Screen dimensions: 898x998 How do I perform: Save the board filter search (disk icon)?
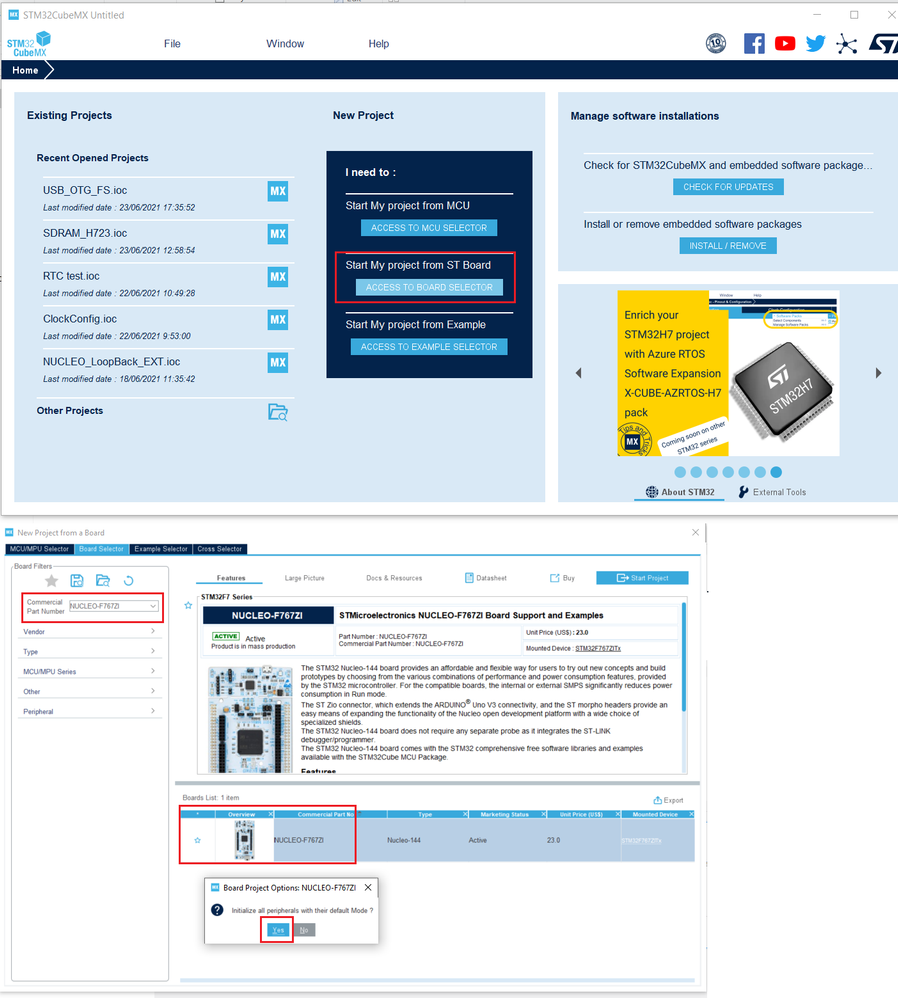click(77, 580)
